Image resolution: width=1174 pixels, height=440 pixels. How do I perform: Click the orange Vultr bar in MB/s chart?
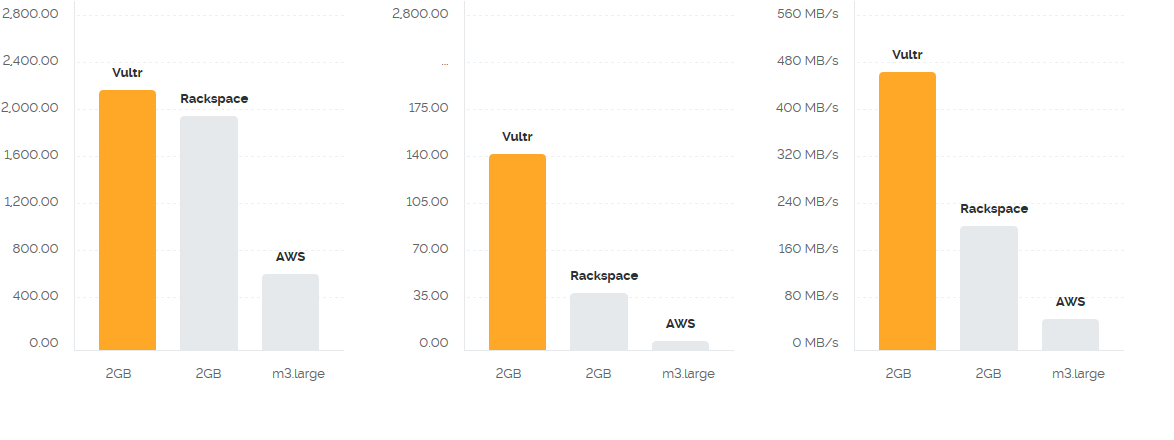[x=907, y=211]
